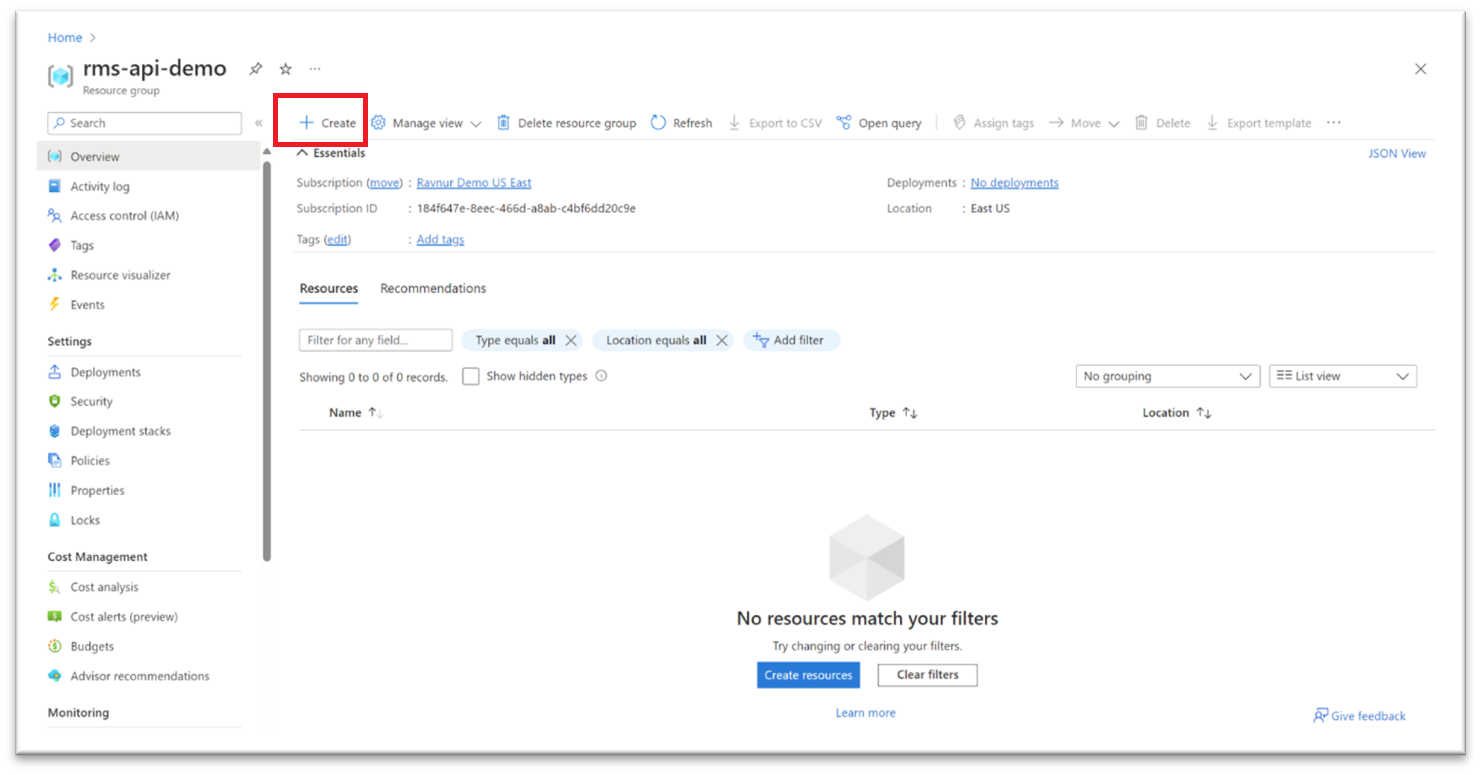This screenshot has height=775, width=1481.
Task: Sort by Location column
Action: coord(1177,413)
